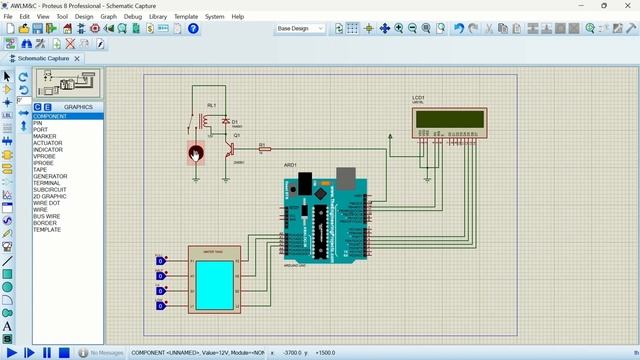The height and width of the screenshot is (360, 640).
Task: Click the Rotate clockwise icon
Action: (23, 77)
